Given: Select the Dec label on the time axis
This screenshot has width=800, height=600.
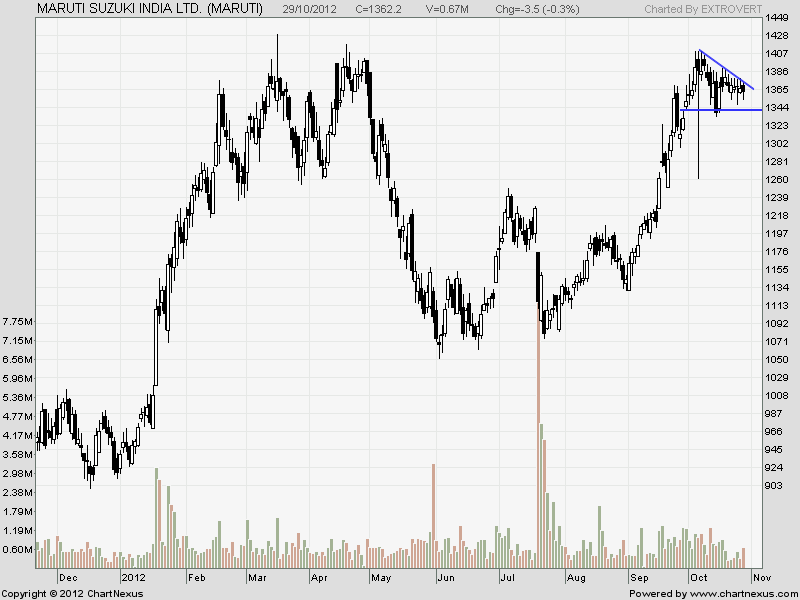Looking at the screenshot, I should coord(68,577).
